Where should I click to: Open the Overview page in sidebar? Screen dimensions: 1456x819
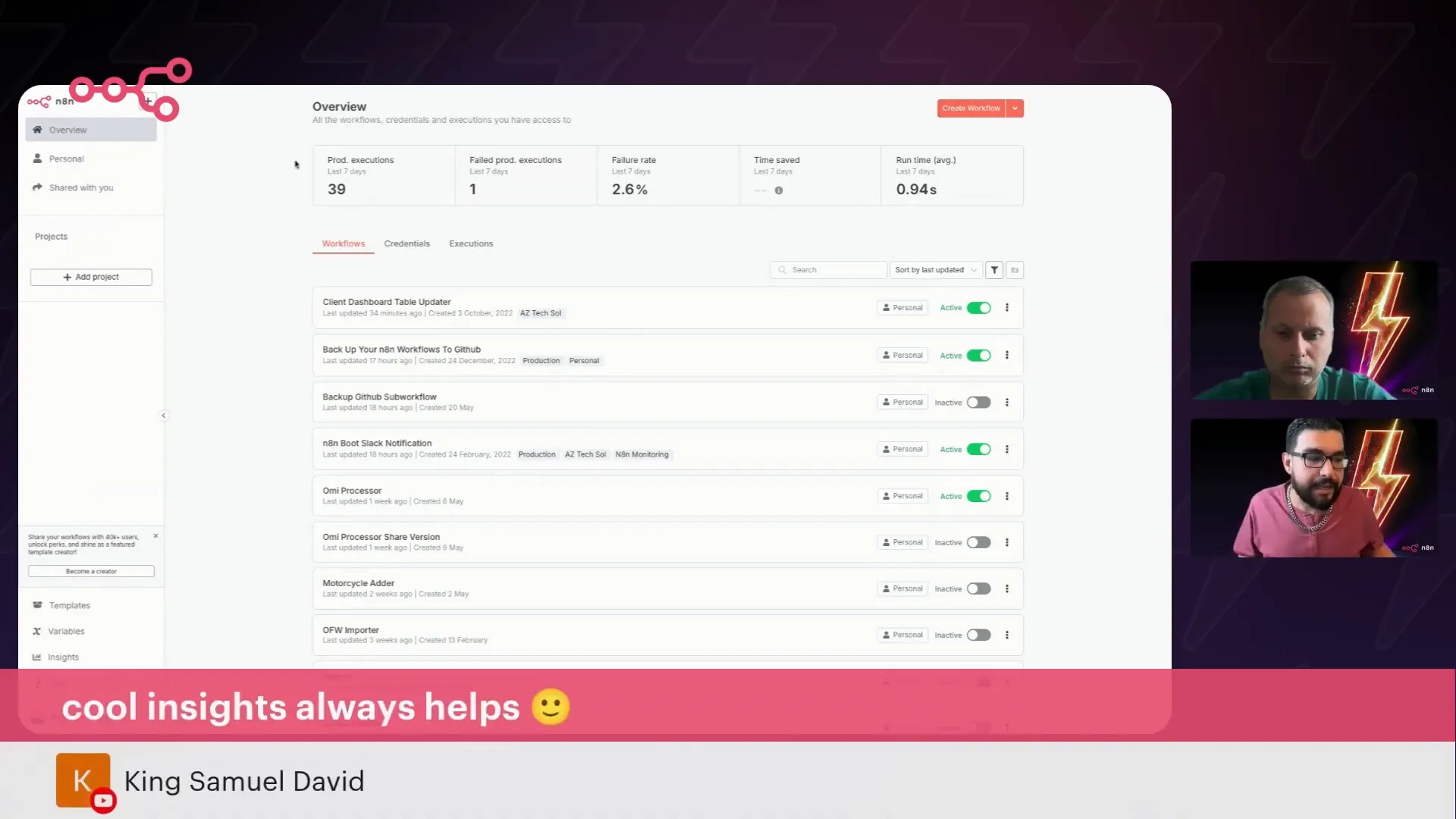(x=91, y=130)
